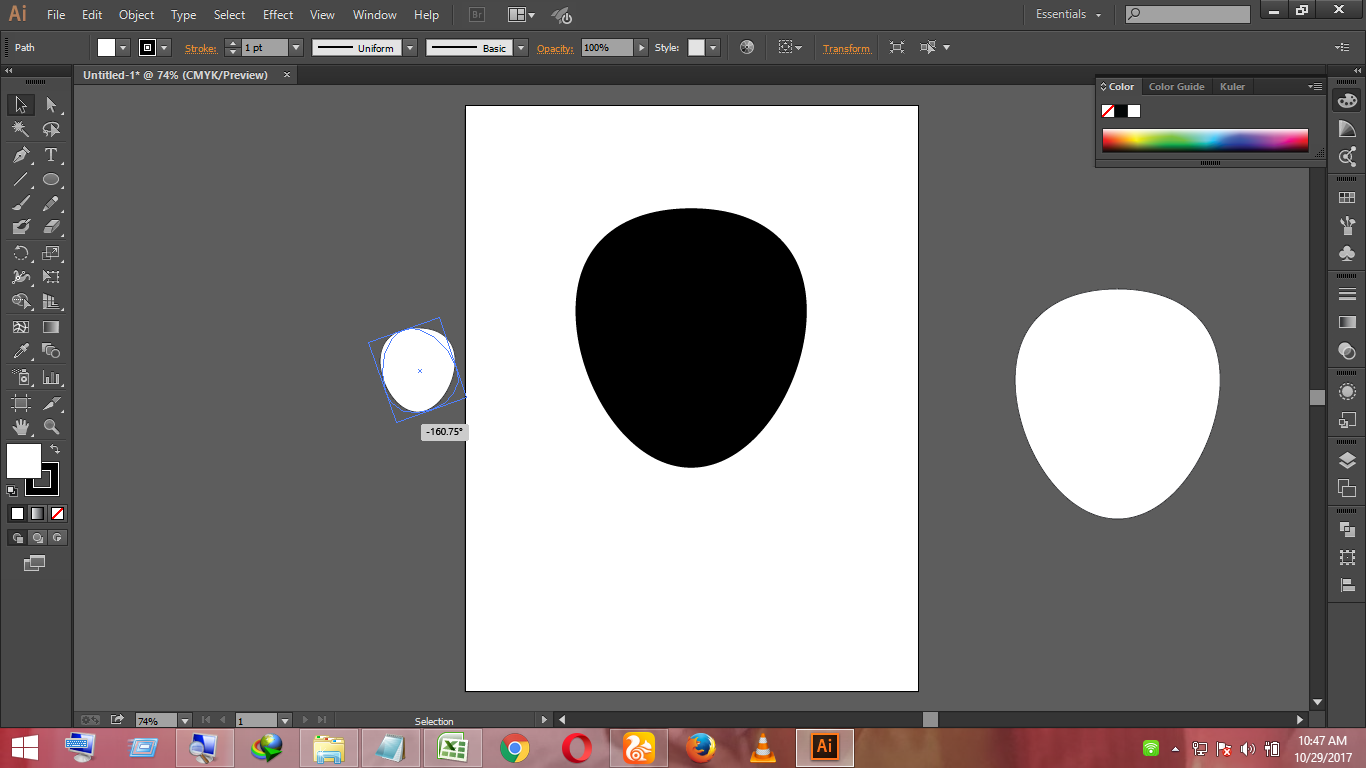Select the Rotate tool
This screenshot has width=1366, height=768.
(x=20, y=253)
